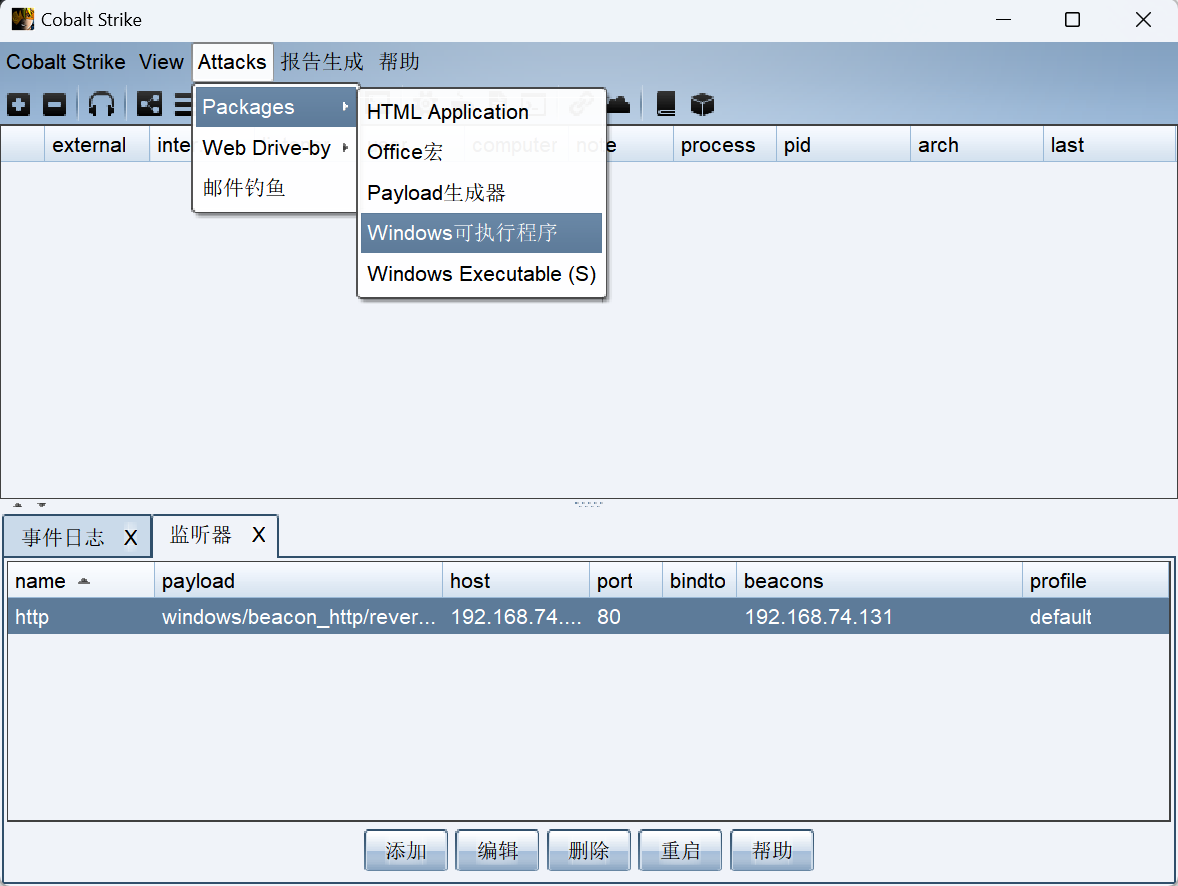Viewport: 1178px width, 886px height.
Task: Click the disconnect minus icon in toolbar
Action: pyautogui.click(x=55, y=104)
